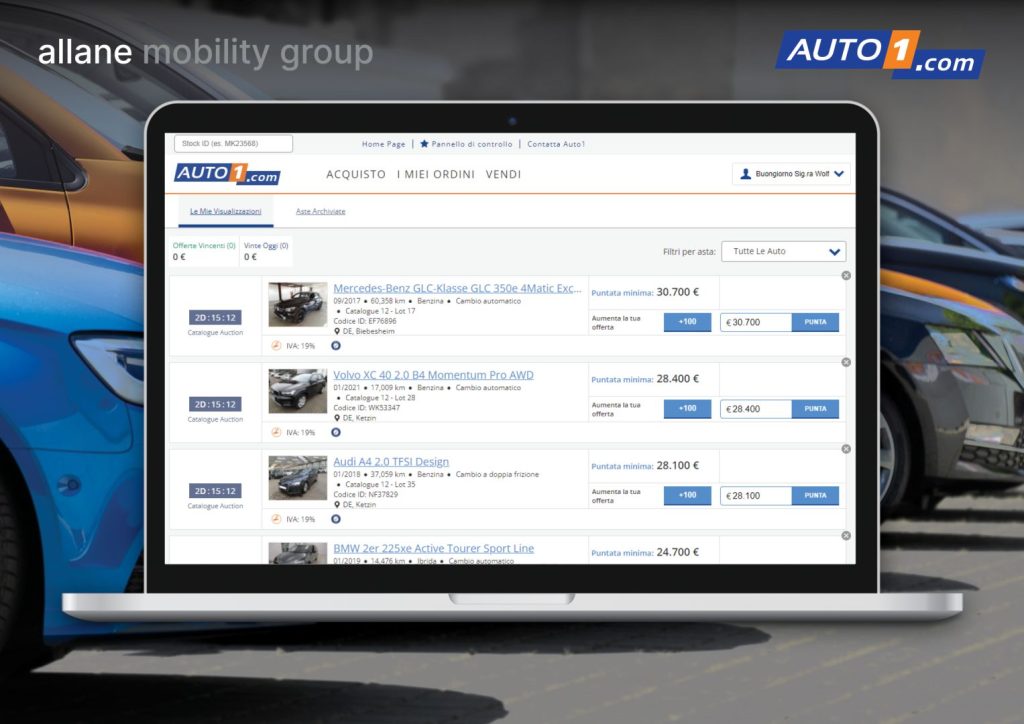Open the I MIEI ORDINI menu

point(436,174)
